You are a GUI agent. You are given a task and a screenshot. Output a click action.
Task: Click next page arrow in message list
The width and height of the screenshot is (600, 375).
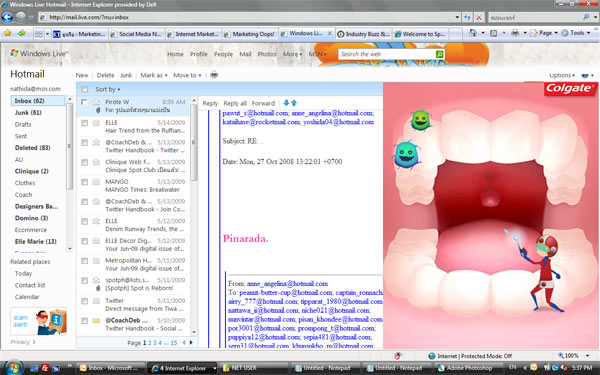tap(191, 343)
